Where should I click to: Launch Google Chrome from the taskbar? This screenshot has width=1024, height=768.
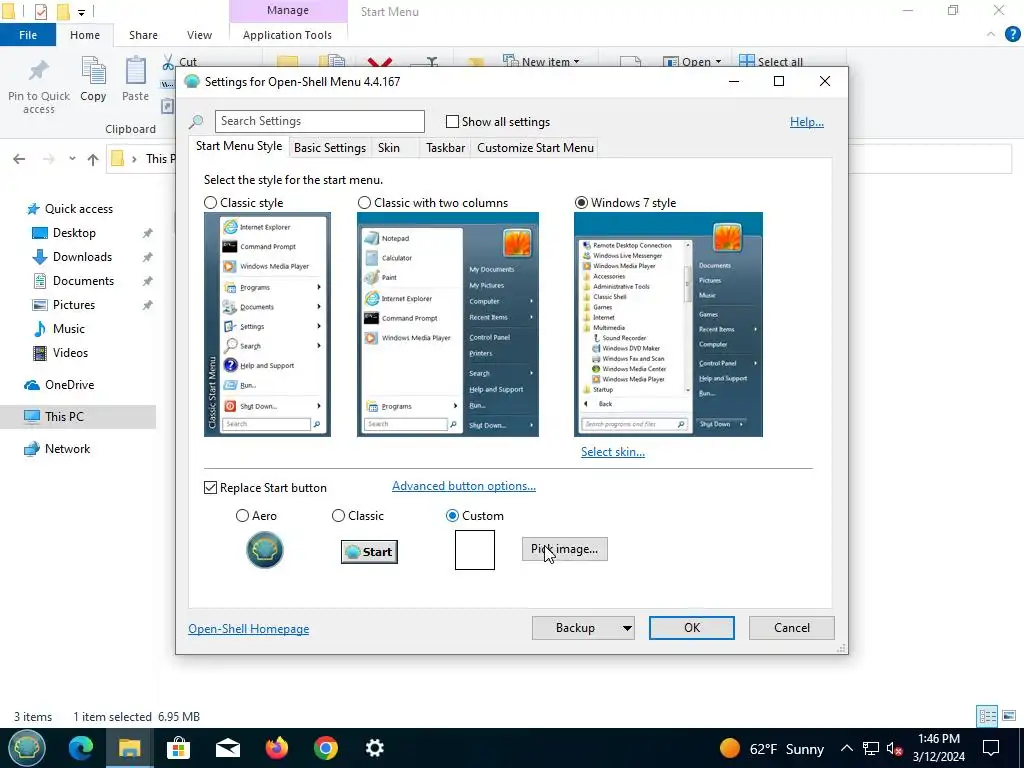pos(325,748)
